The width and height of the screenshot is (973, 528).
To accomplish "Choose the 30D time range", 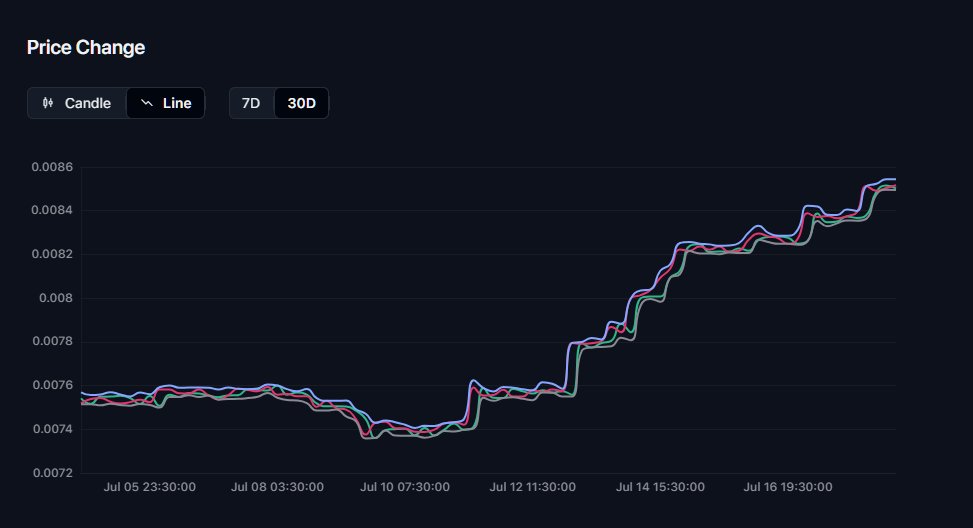I will pyautogui.click(x=302, y=103).
